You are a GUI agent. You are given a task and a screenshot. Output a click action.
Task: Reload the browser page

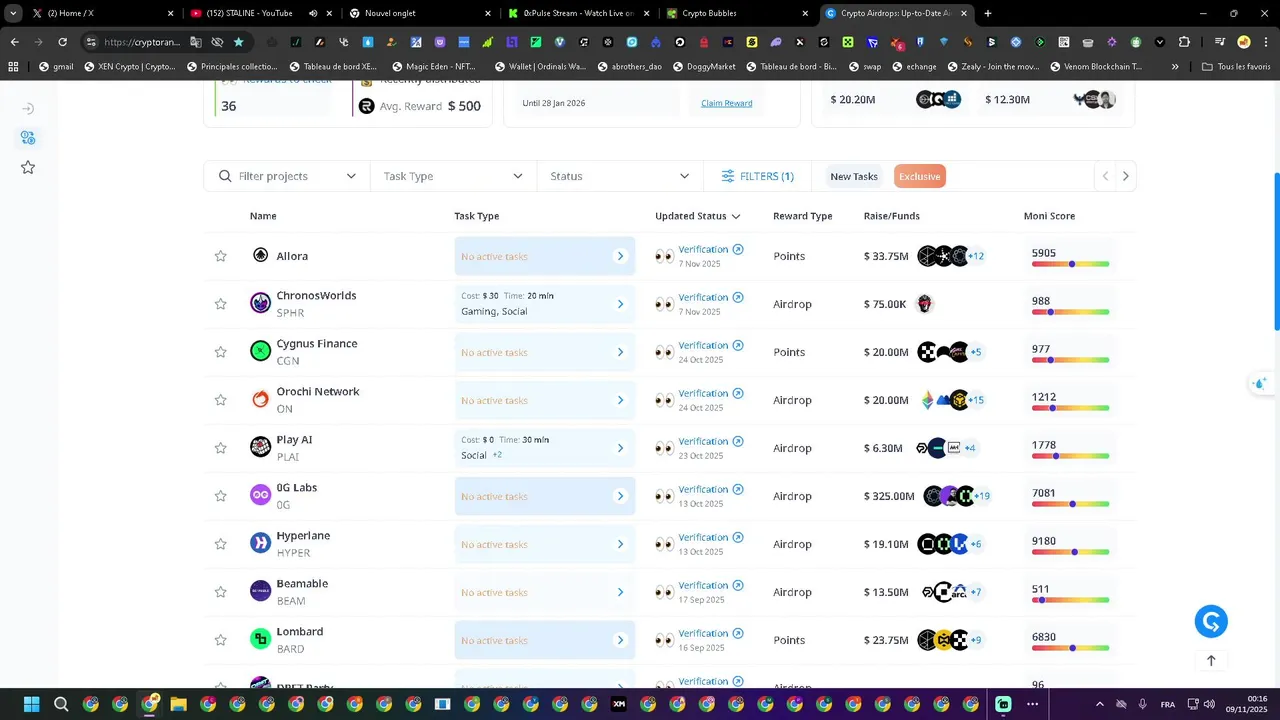pos(62,42)
